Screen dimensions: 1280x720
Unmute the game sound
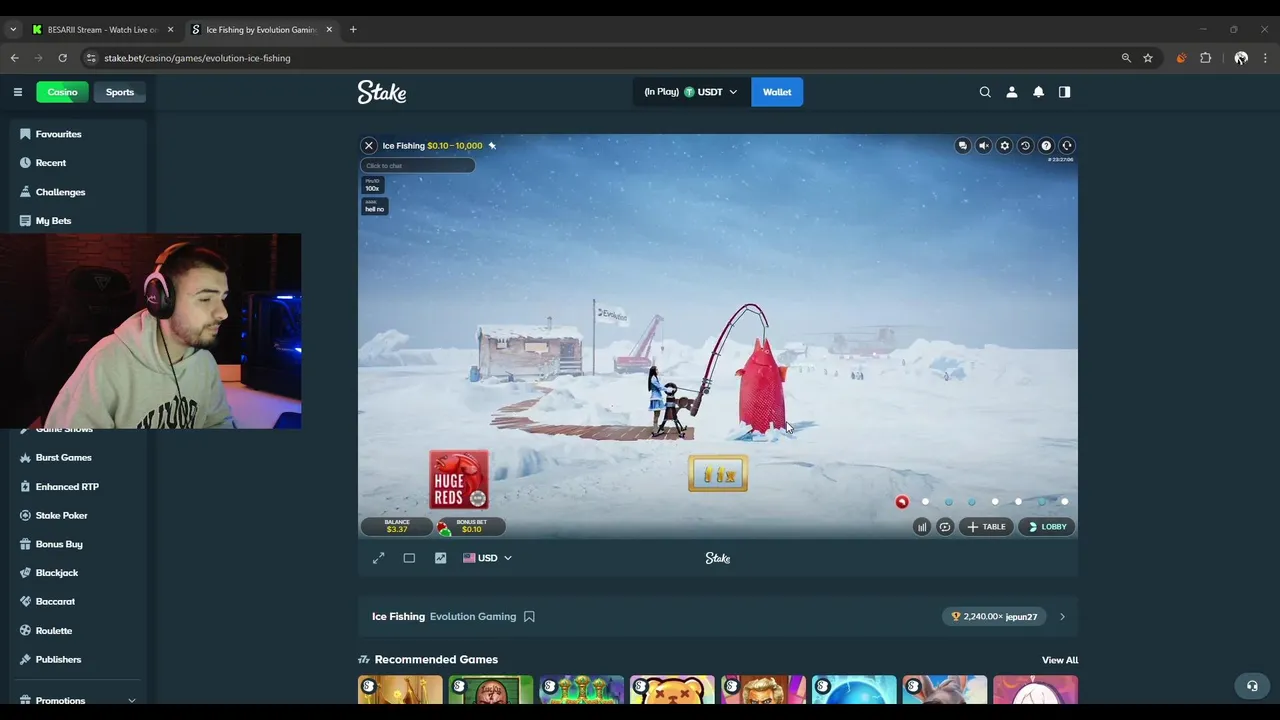pos(984,146)
